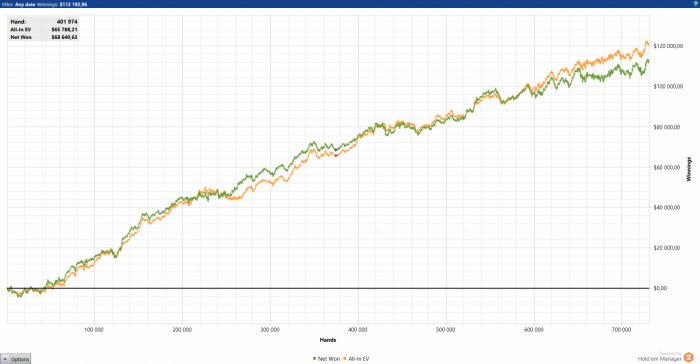Click the 200 000 hands axis label

click(x=182, y=330)
